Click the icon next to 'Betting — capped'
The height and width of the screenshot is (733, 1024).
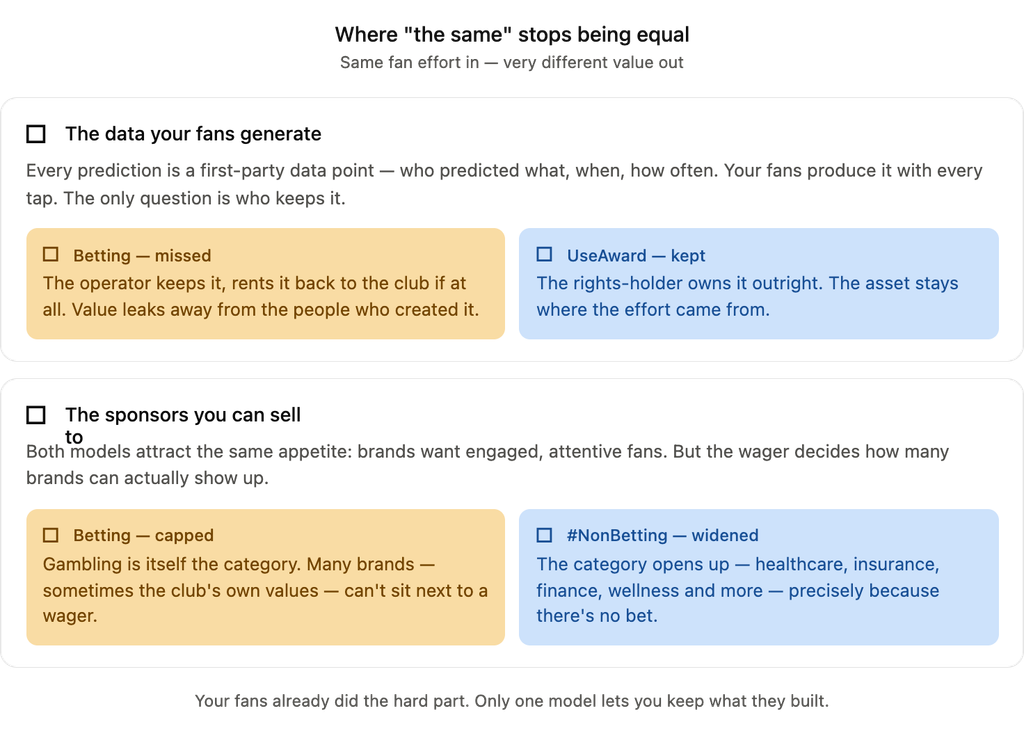[x=51, y=535]
